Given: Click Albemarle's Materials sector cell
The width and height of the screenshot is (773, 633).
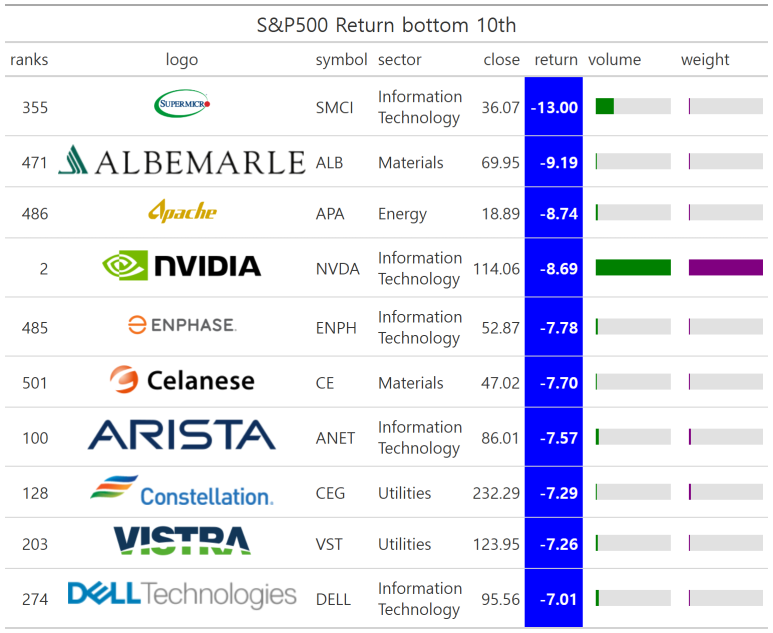Looking at the screenshot, I should (x=411, y=163).
